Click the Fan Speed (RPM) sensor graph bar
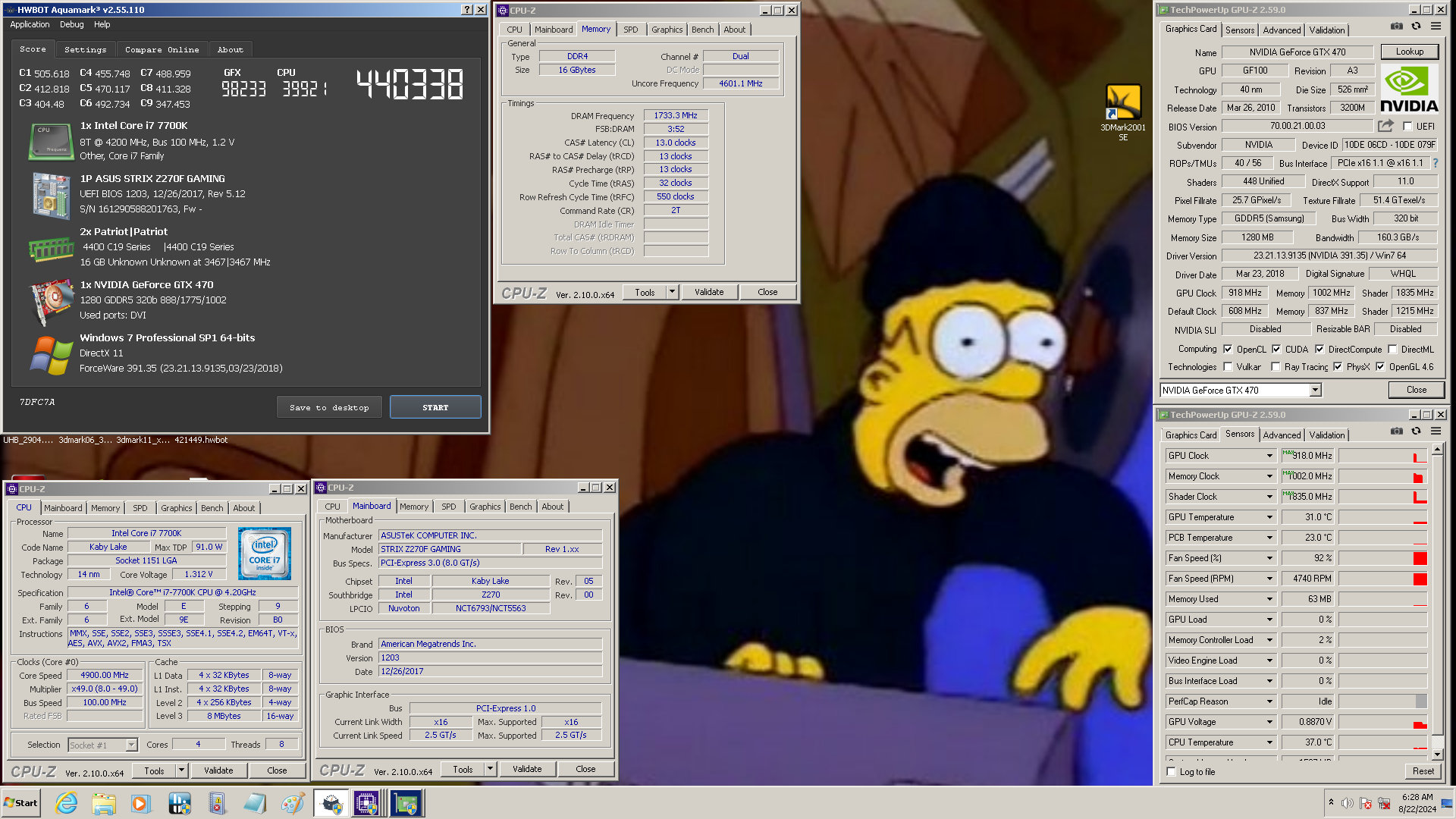The width and height of the screenshot is (1456, 819). click(x=1383, y=579)
